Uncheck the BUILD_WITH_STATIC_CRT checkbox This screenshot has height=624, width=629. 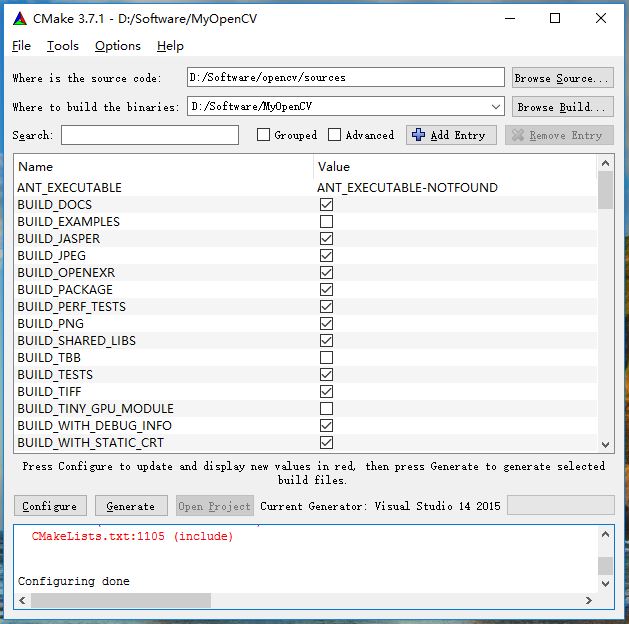coord(327,442)
